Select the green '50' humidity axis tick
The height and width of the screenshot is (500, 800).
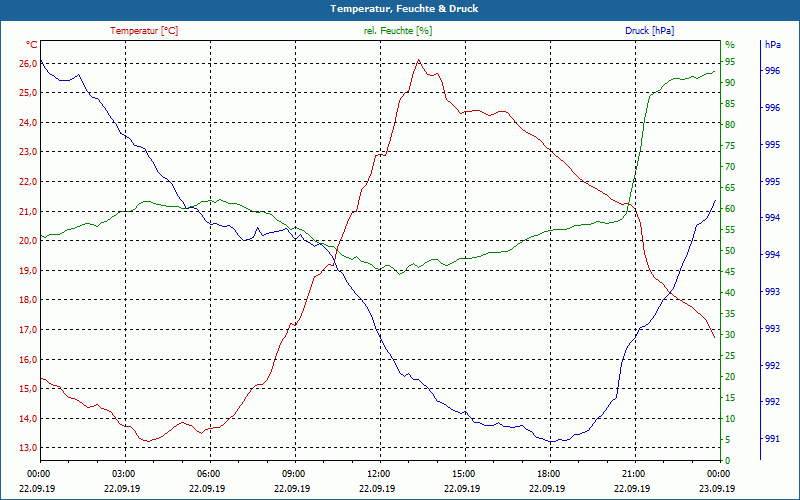pyautogui.click(x=730, y=251)
